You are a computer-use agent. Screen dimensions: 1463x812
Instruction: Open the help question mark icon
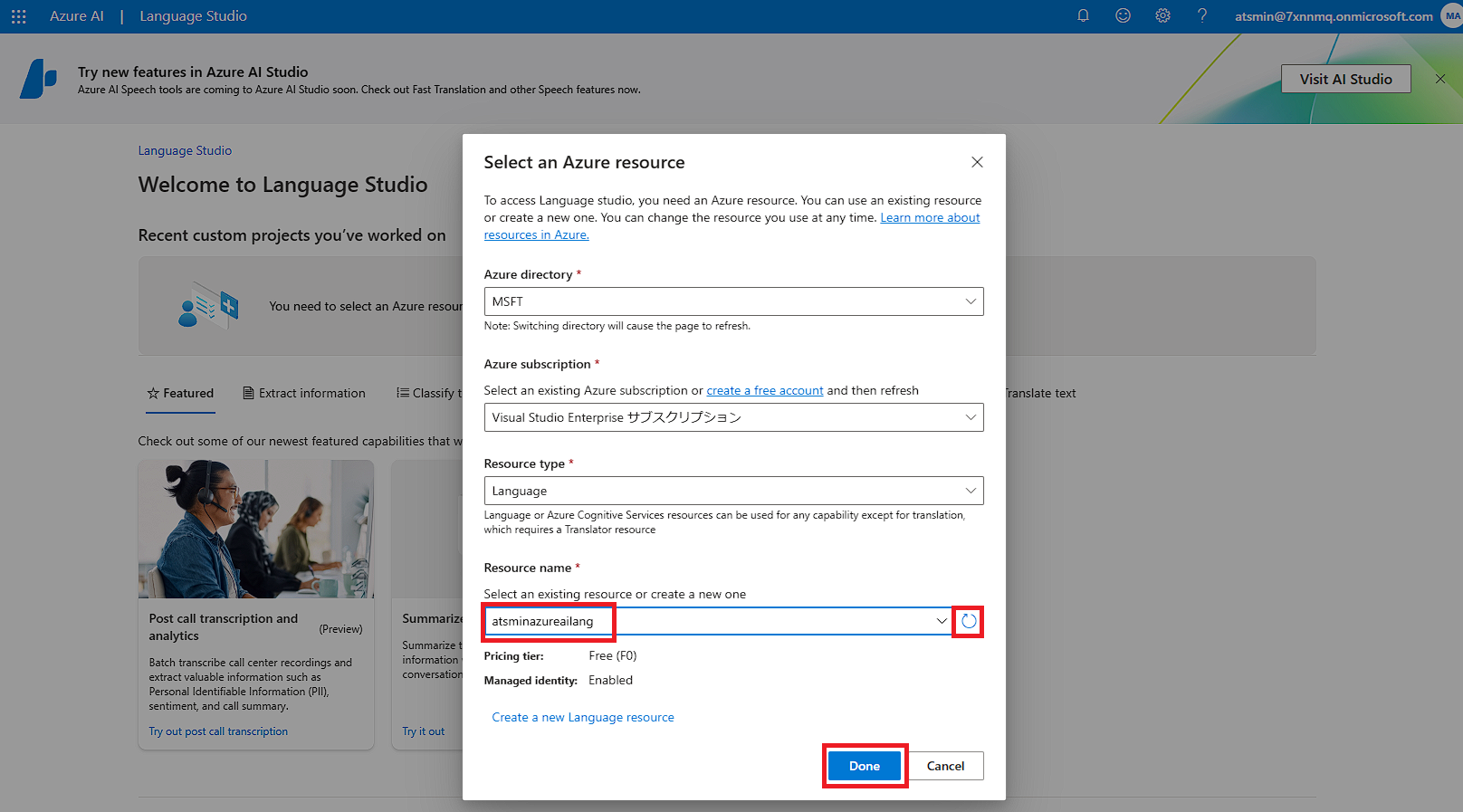pos(1202,15)
